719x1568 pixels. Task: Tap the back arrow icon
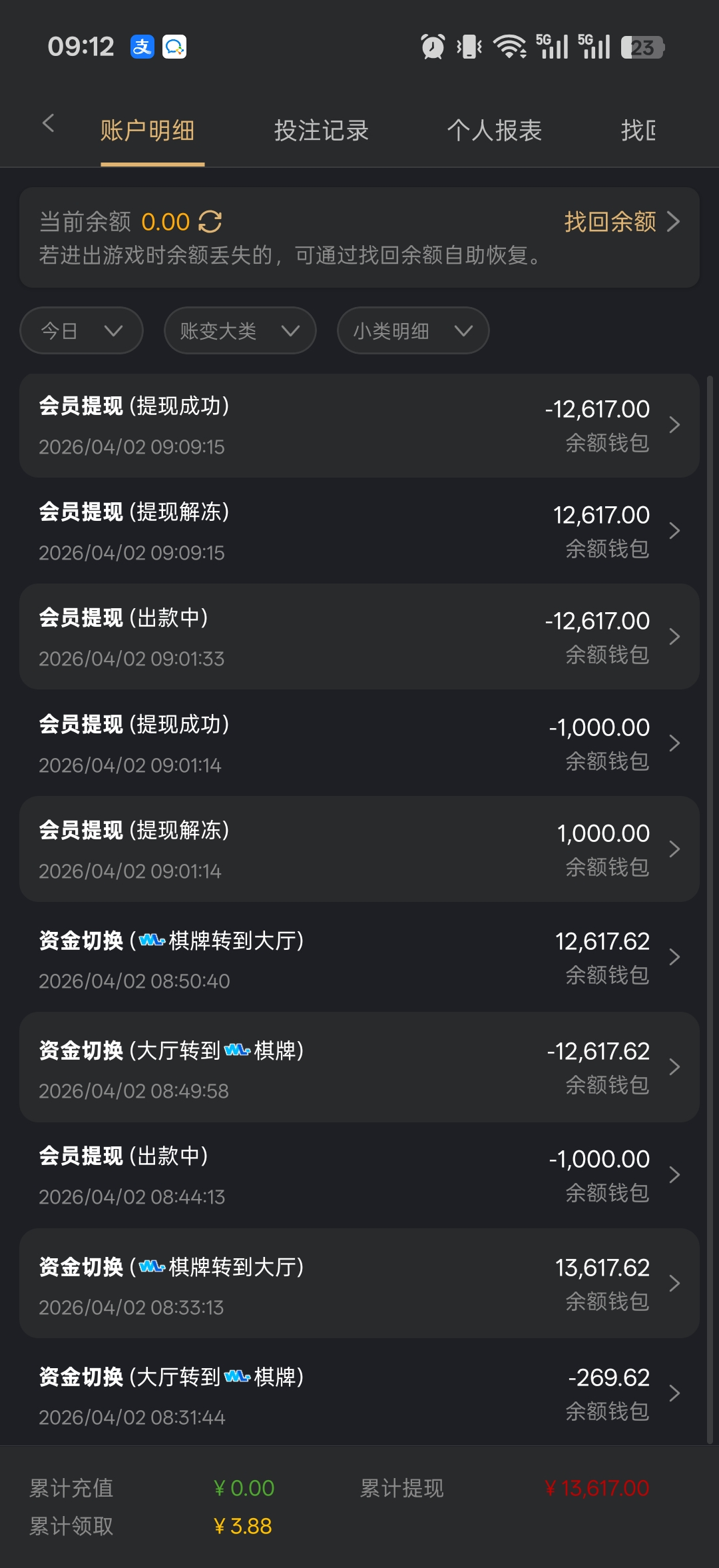(48, 123)
